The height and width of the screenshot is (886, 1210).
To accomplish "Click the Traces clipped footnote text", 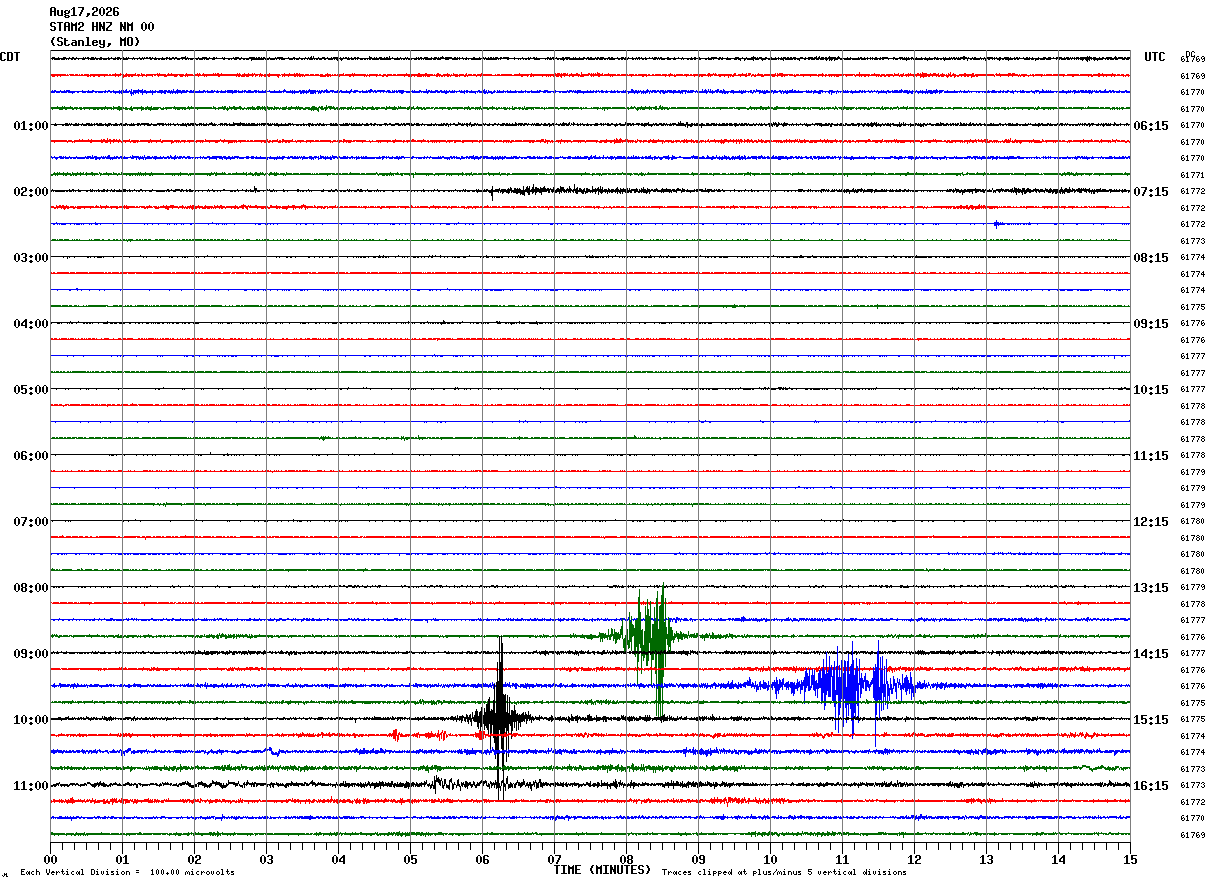I will (x=784, y=873).
